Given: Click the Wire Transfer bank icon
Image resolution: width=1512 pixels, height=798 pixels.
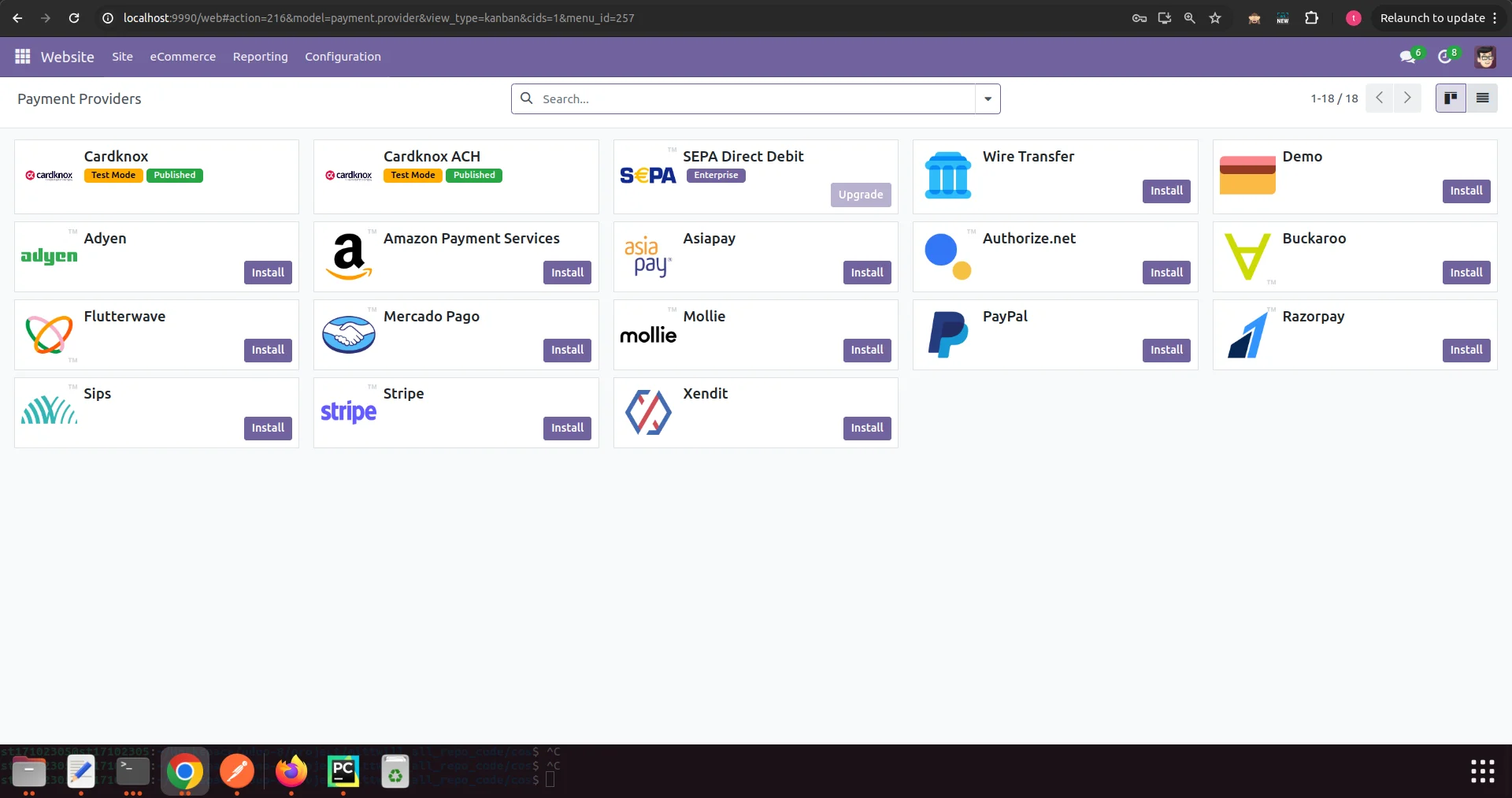Looking at the screenshot, I should (948, 175).
